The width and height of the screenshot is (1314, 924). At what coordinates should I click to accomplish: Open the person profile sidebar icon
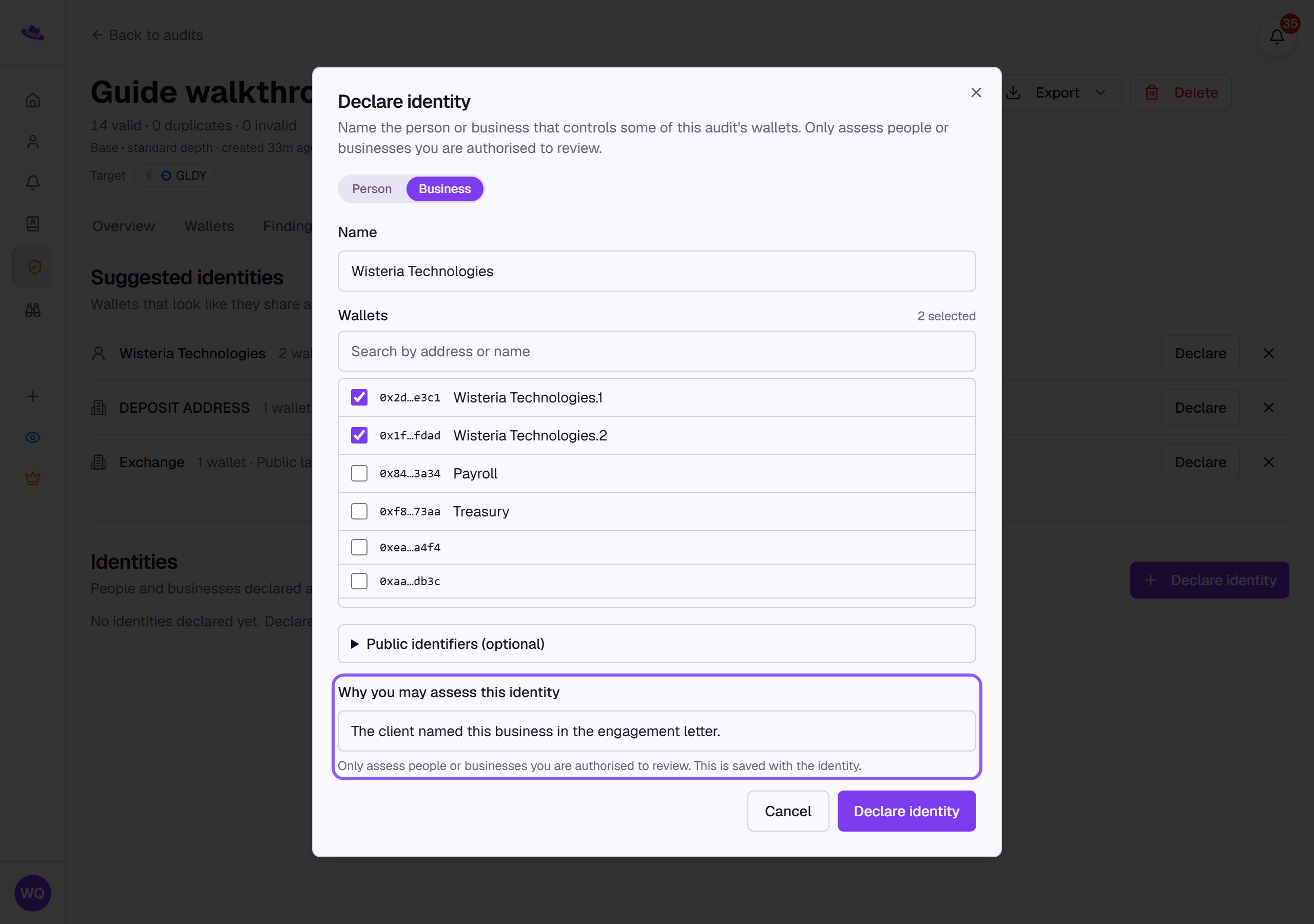[x=33, y=141]
